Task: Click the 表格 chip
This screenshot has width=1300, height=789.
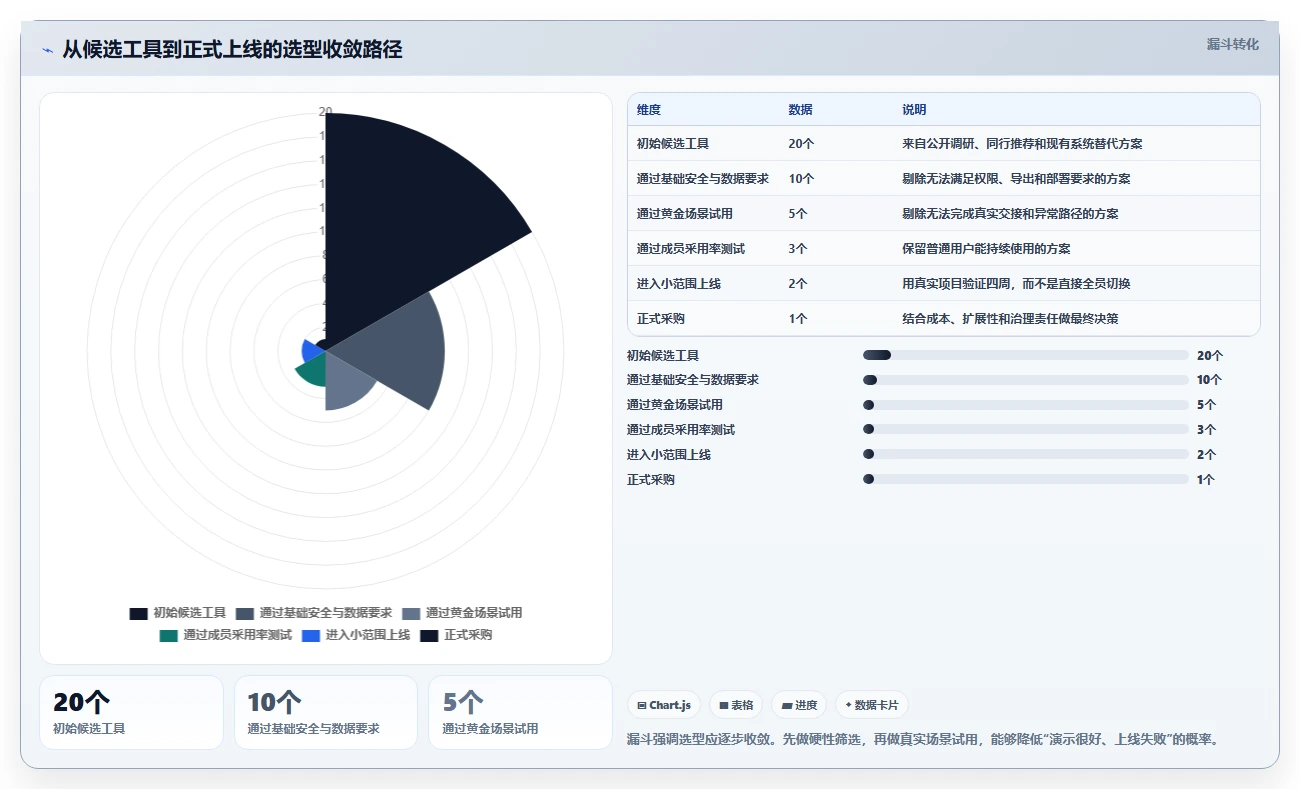Action: tap(736, 705)
